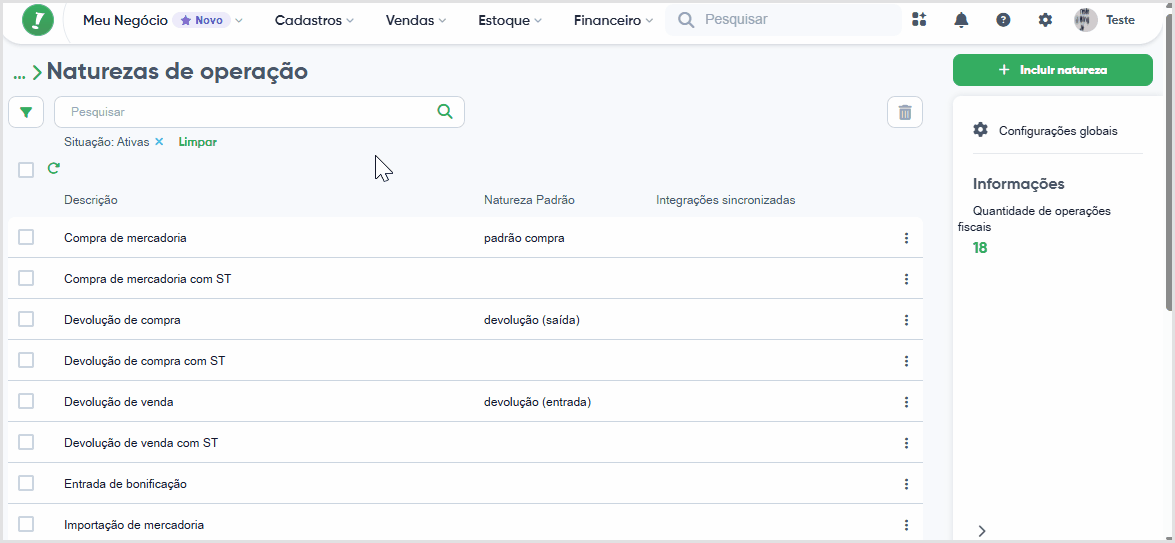Toggle the select-all checkbox above the list
Image resolution: width=1175 pixels, height=543 pixels.
click(x=26, y=170)
